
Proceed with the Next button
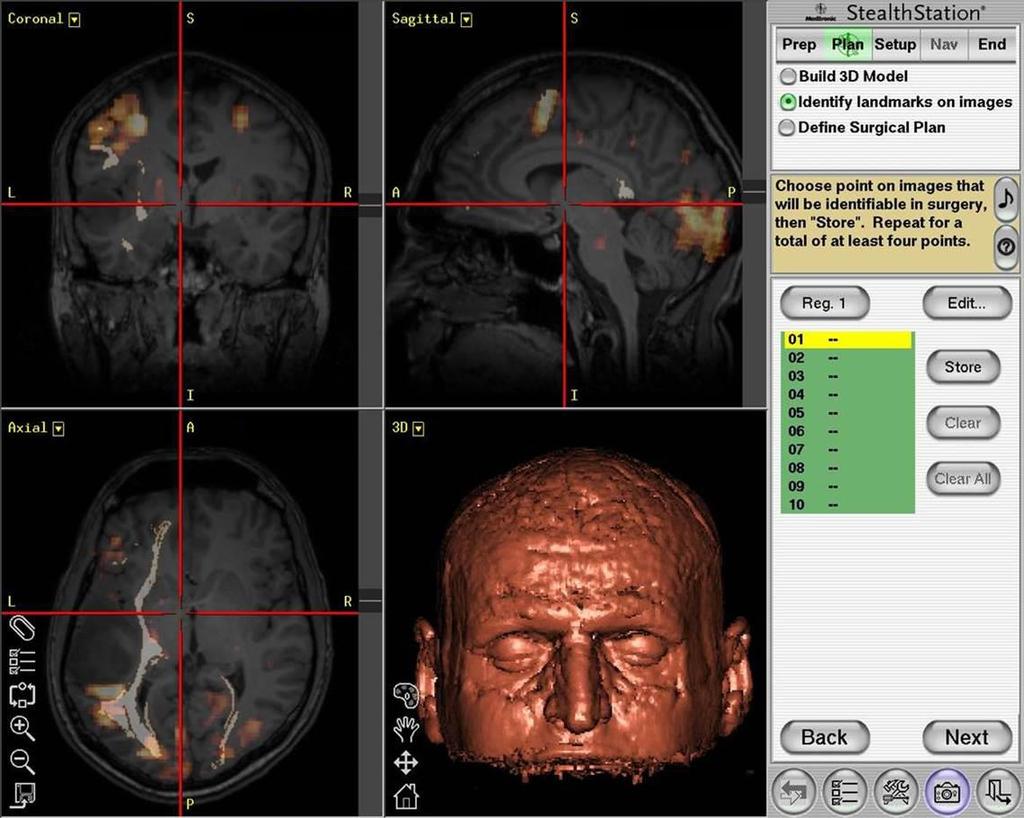pos(967,738)
